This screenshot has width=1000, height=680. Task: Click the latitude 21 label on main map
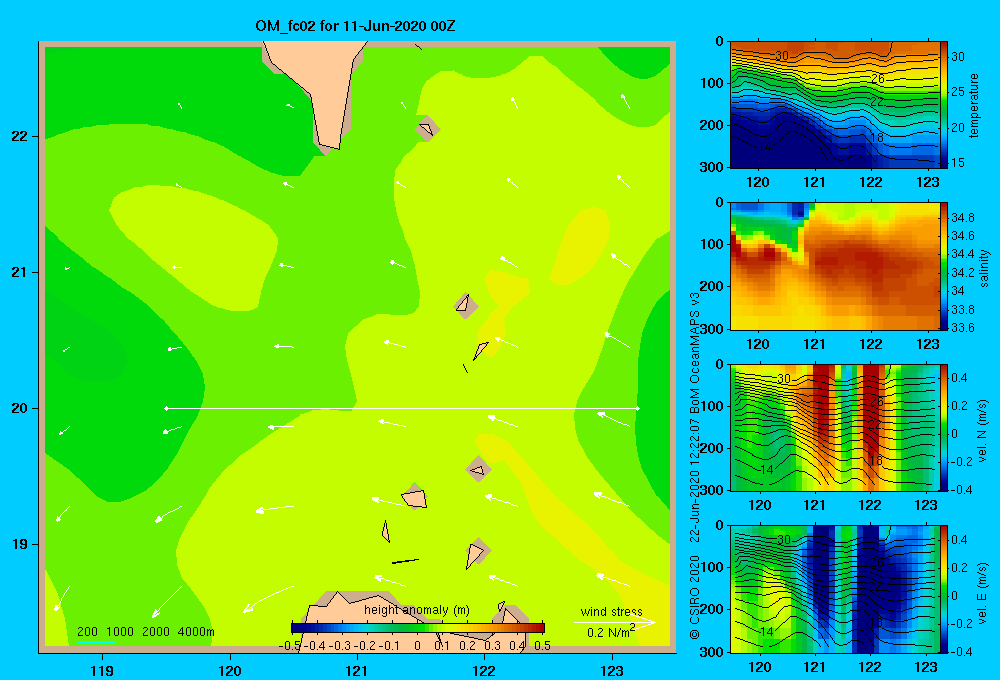(x=20, y=272)
